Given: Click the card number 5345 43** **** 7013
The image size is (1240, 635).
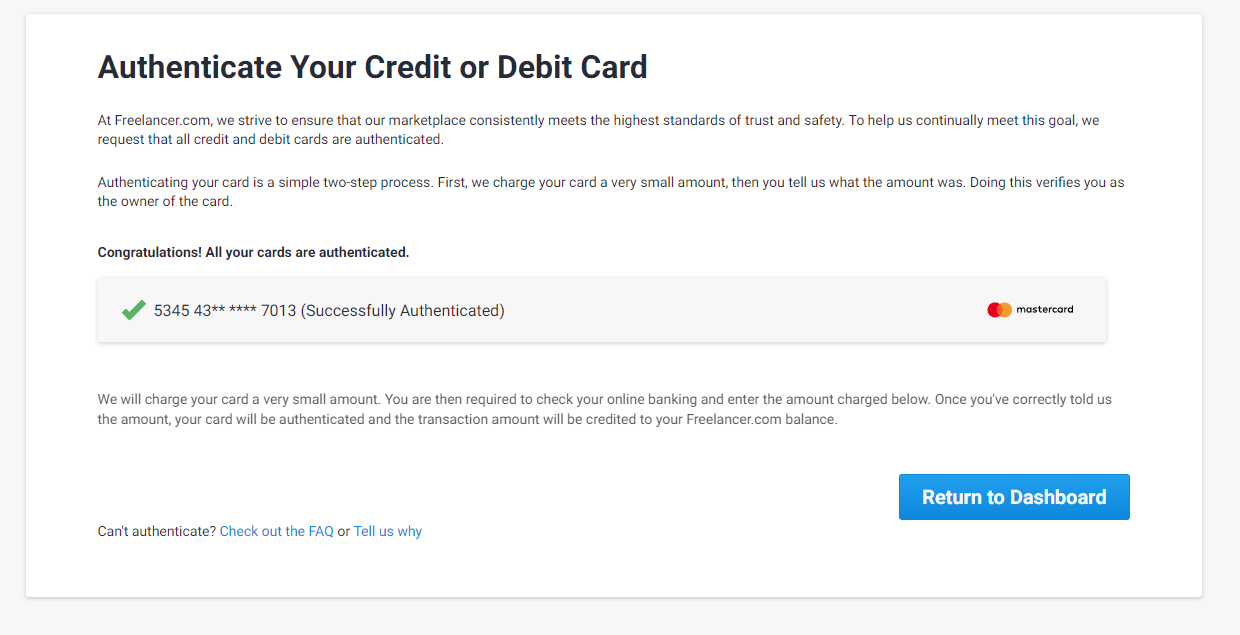Looking at the screenshot, I should (225, 311).
